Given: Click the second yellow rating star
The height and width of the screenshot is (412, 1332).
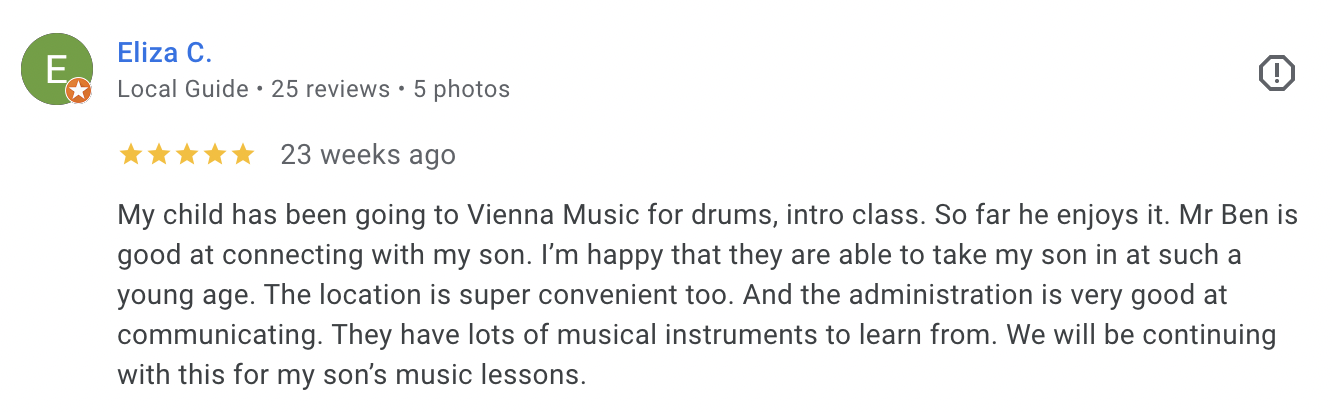Looking at the screenshot, I should [158, 155].
